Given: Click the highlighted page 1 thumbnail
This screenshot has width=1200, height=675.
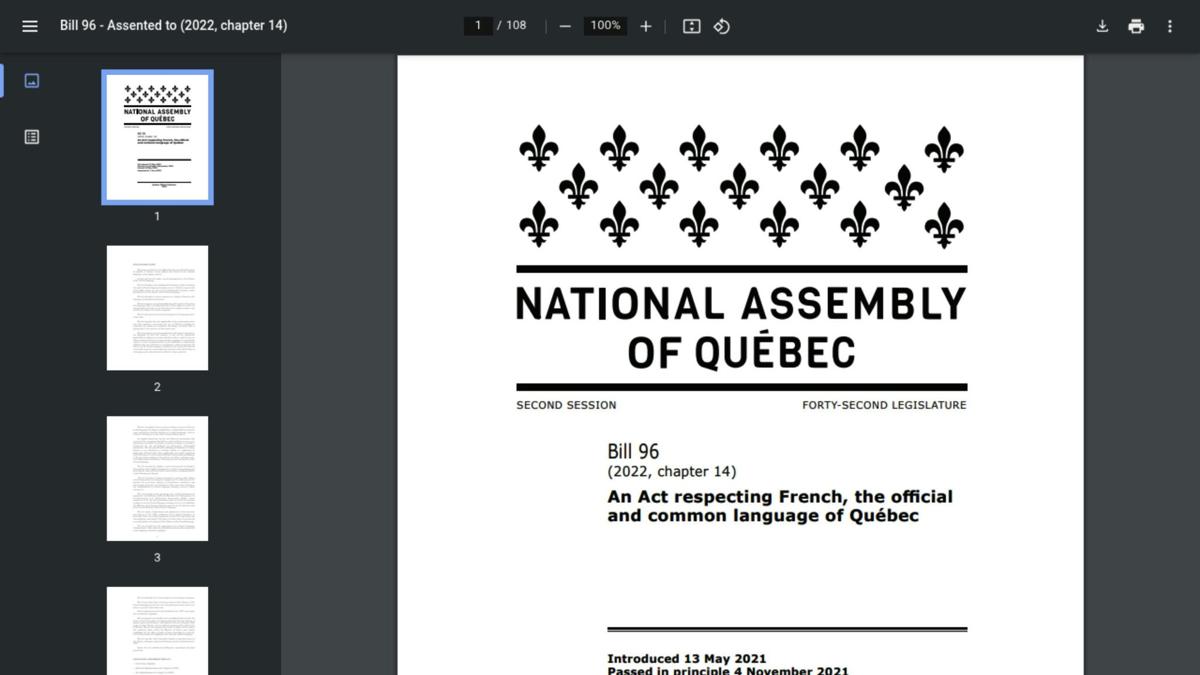Looking at the screenshot, I should pyautogui.click(x=157, y=137).
